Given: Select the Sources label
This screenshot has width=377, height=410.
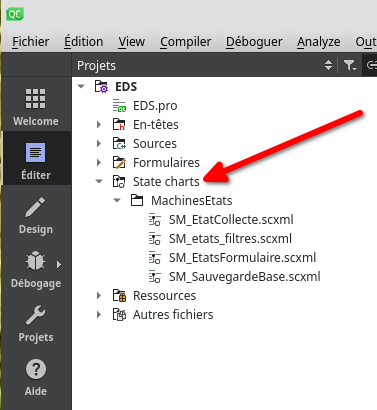Looking at the screenshot, I should pyautogui.click(x=155, y=144).
